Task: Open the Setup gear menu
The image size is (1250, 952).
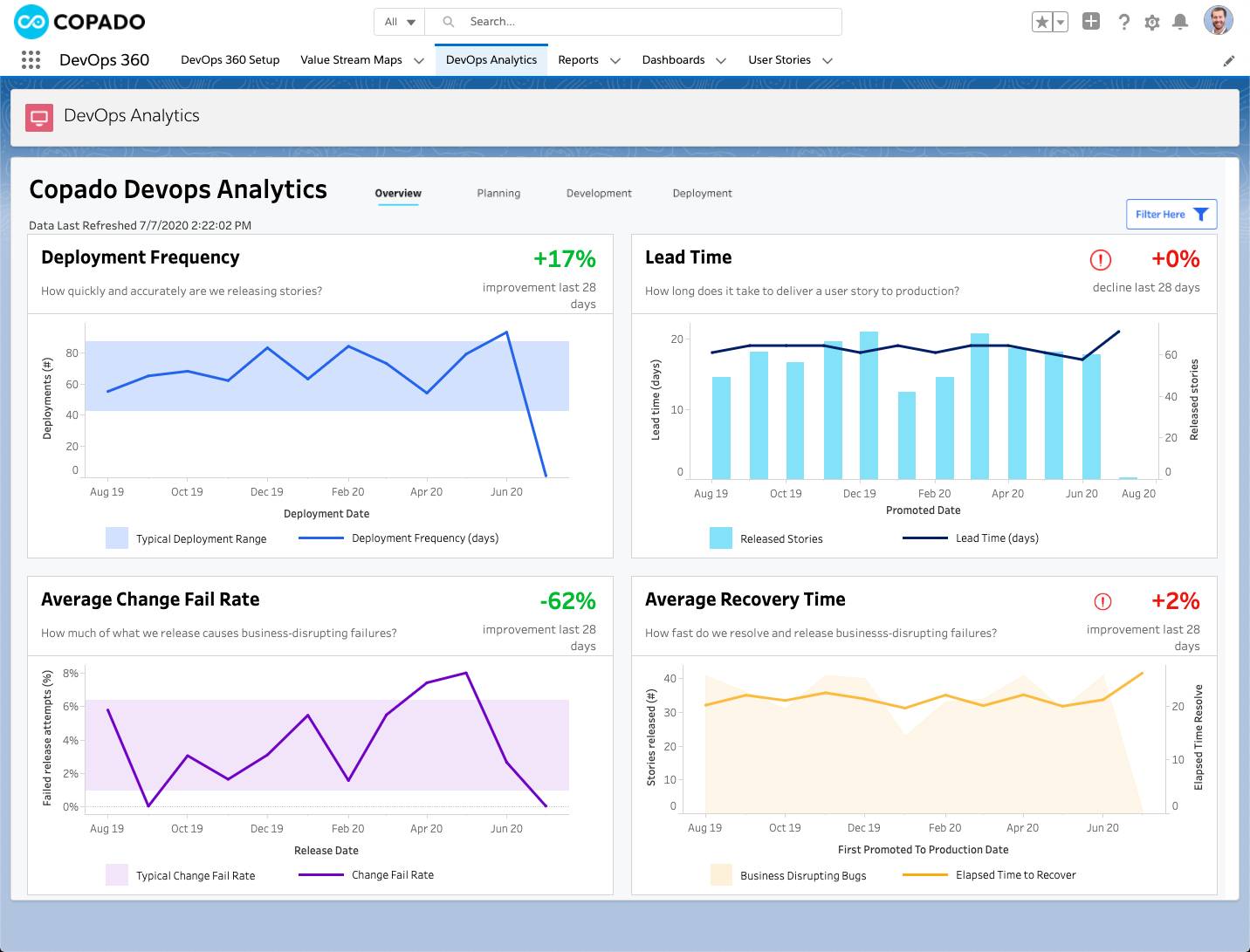Action: [1151, 22]
